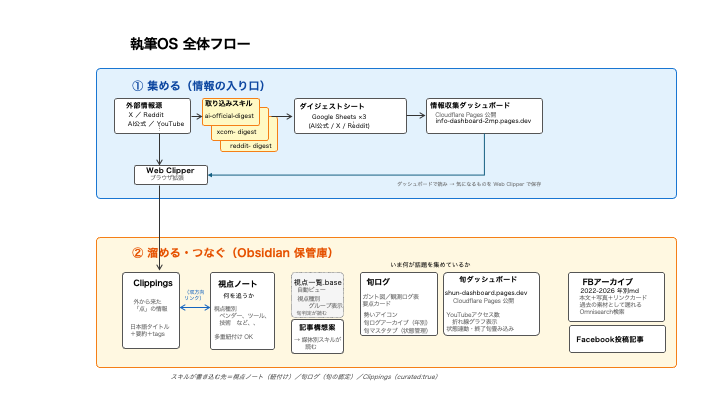The height and width of the screenshot is (405, 720).
Task: Click "本文＋写真＋リンクカード" line
Action: [613, 298]
